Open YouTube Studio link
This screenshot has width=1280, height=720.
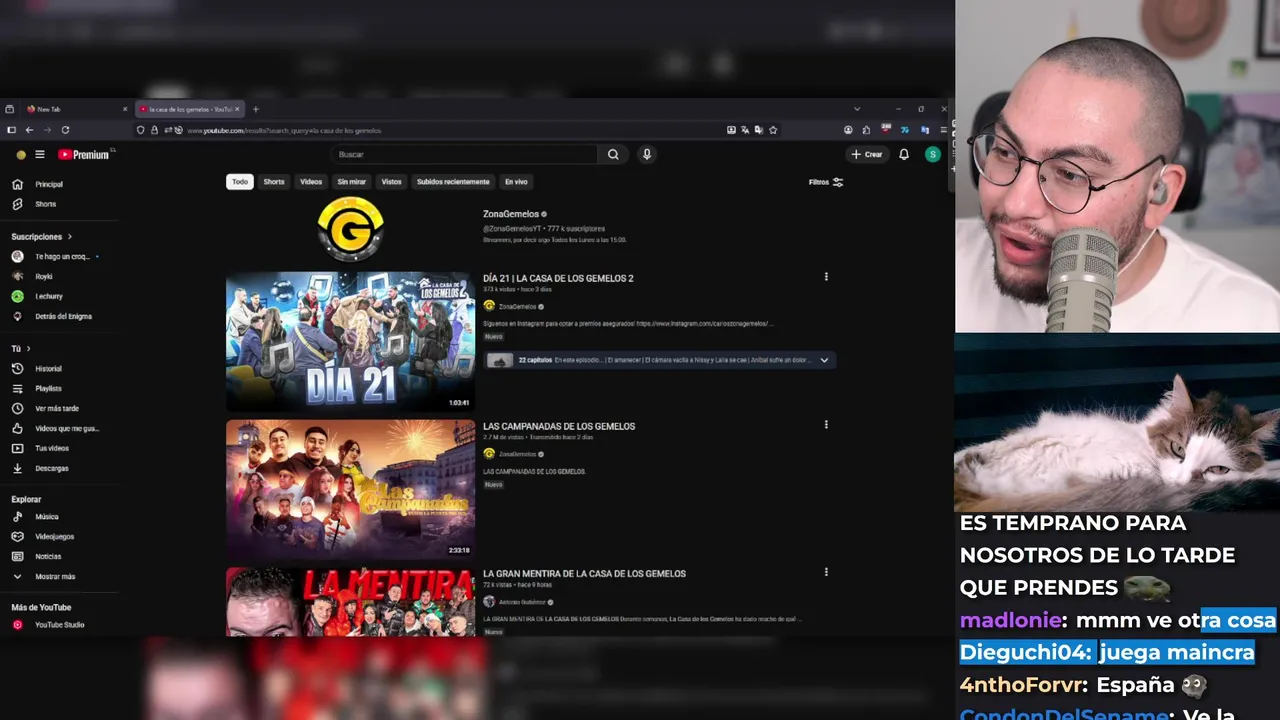60,625
